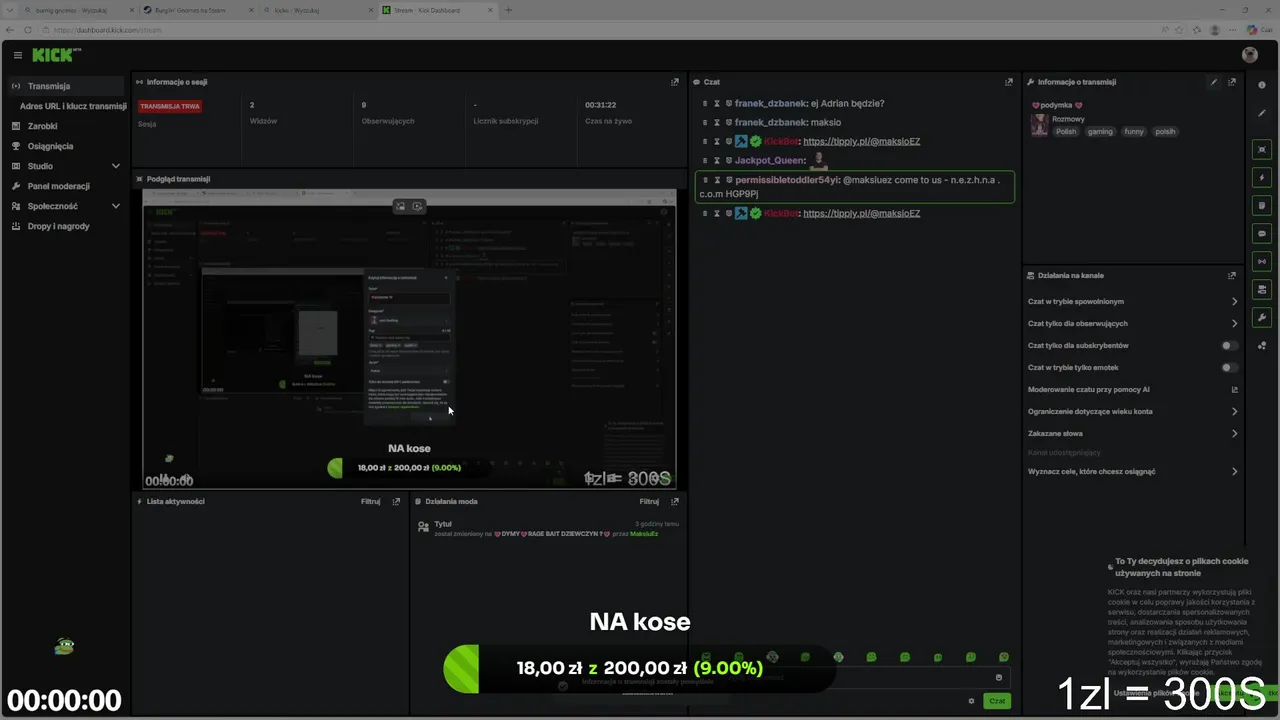Ban franek_dzbanek on 'maksio' message via shield icon
Viewport: 1280px width, 720px height.
[x=729, y=122]
